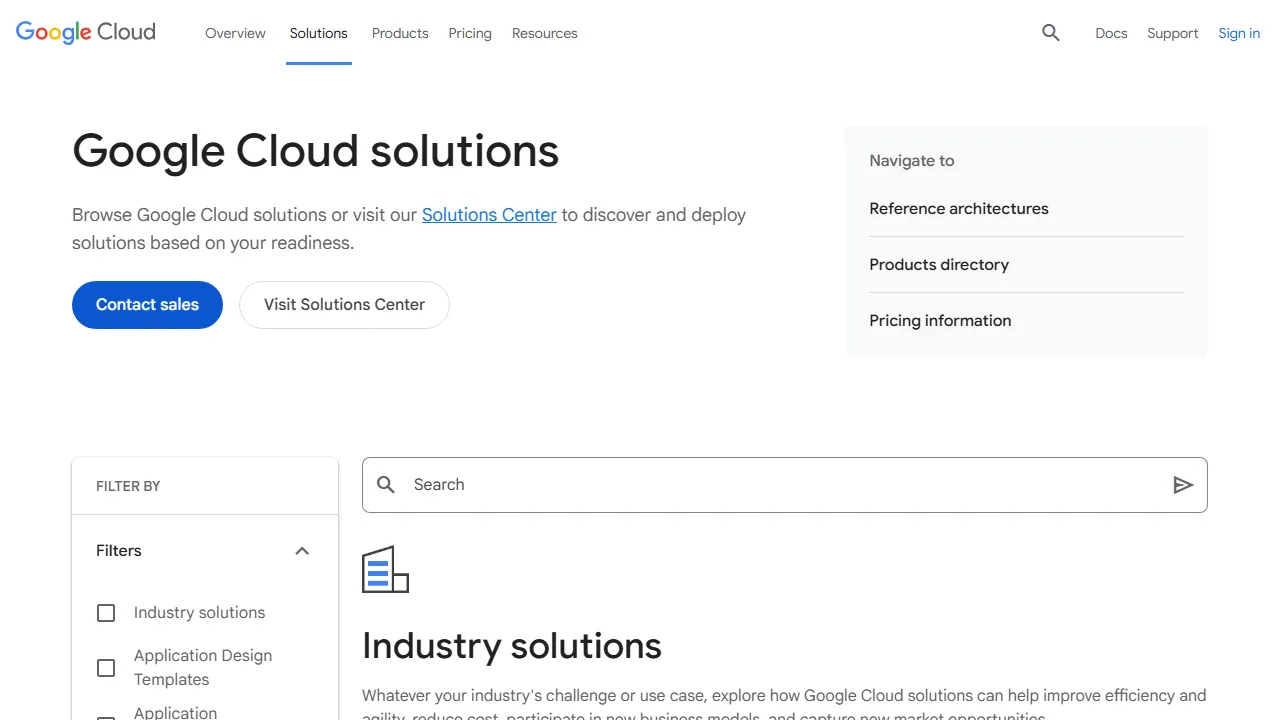Click the Google Cloud solutions title
This screenshot has height=720, width=1280.
point(315,151)
